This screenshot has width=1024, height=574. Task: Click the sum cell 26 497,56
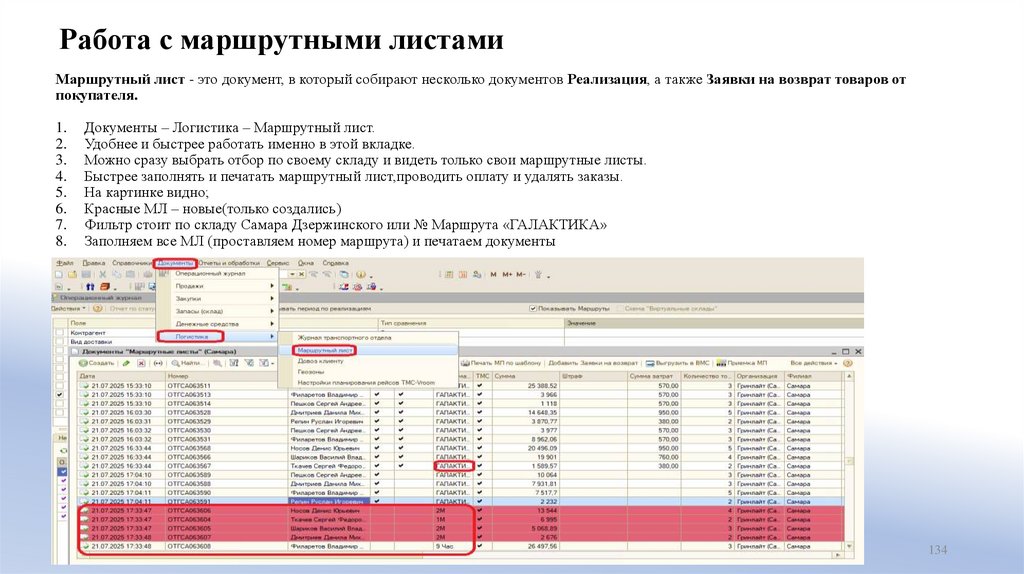click(x=526, y=546)
